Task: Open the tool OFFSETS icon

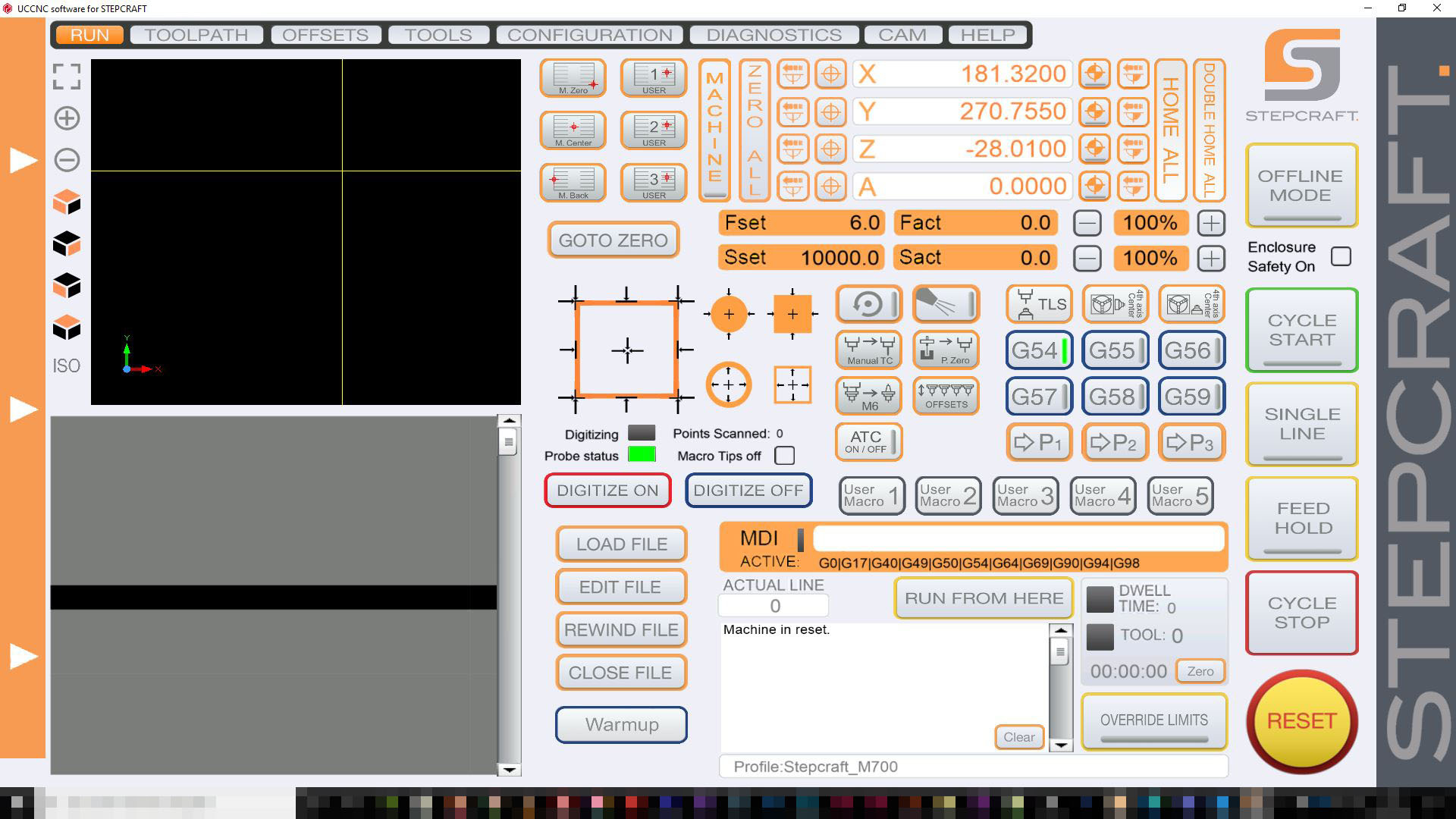Action: [x=945, y=395]
